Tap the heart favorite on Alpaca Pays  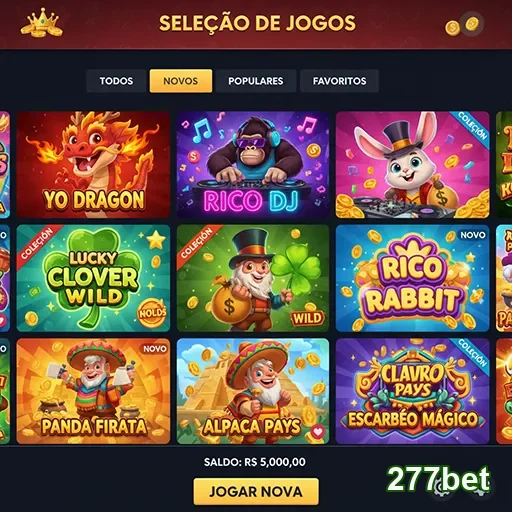click(317, 432)
